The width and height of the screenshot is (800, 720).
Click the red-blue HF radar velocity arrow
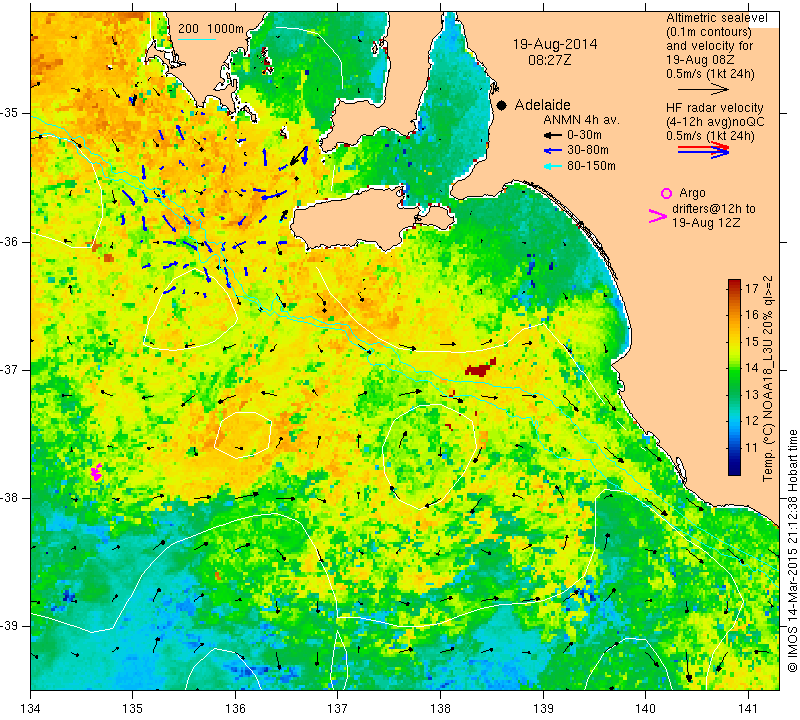704,150
